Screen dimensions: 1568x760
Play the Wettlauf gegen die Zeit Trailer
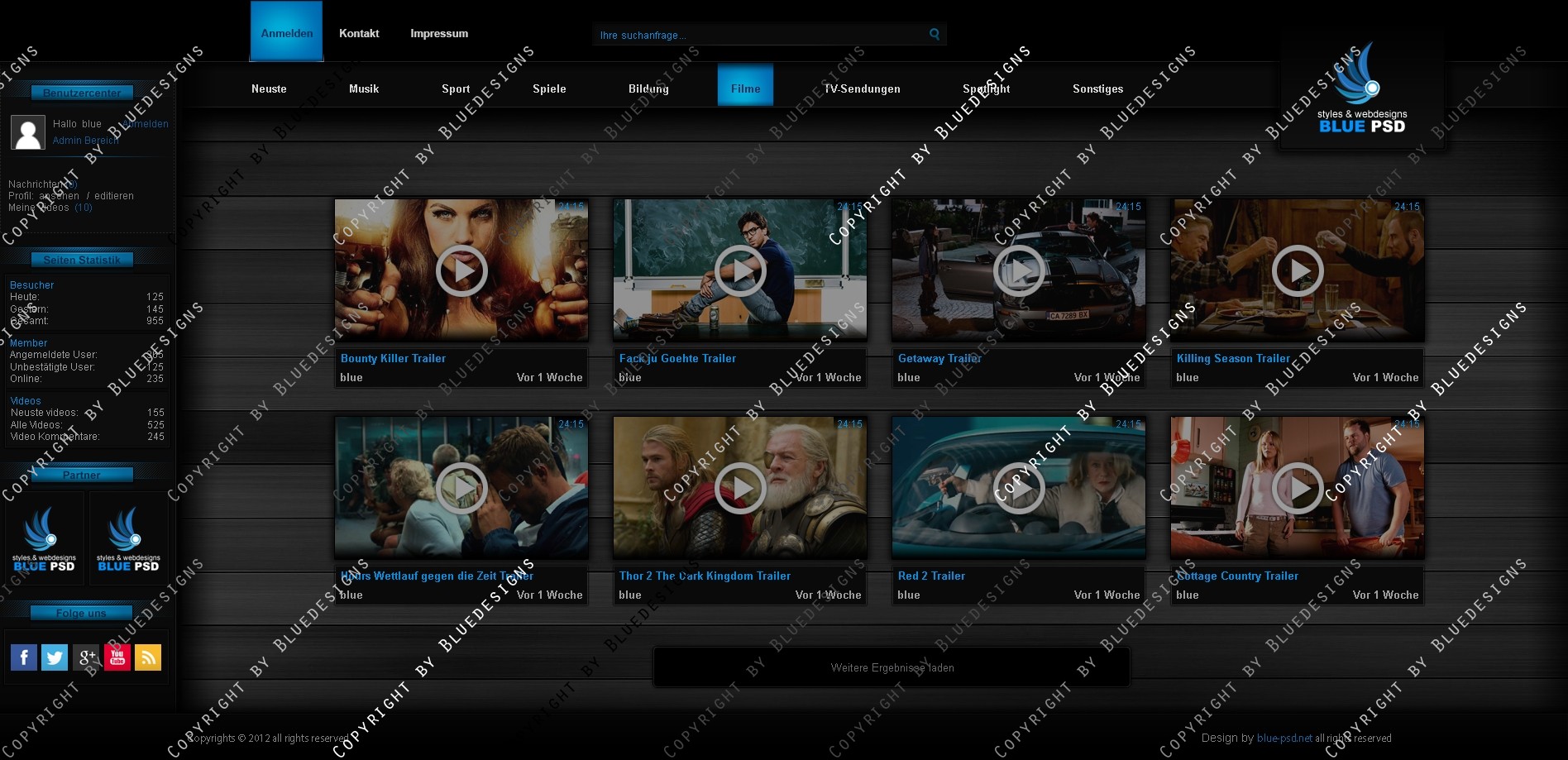pyautogui.click(x=461, y=488)
